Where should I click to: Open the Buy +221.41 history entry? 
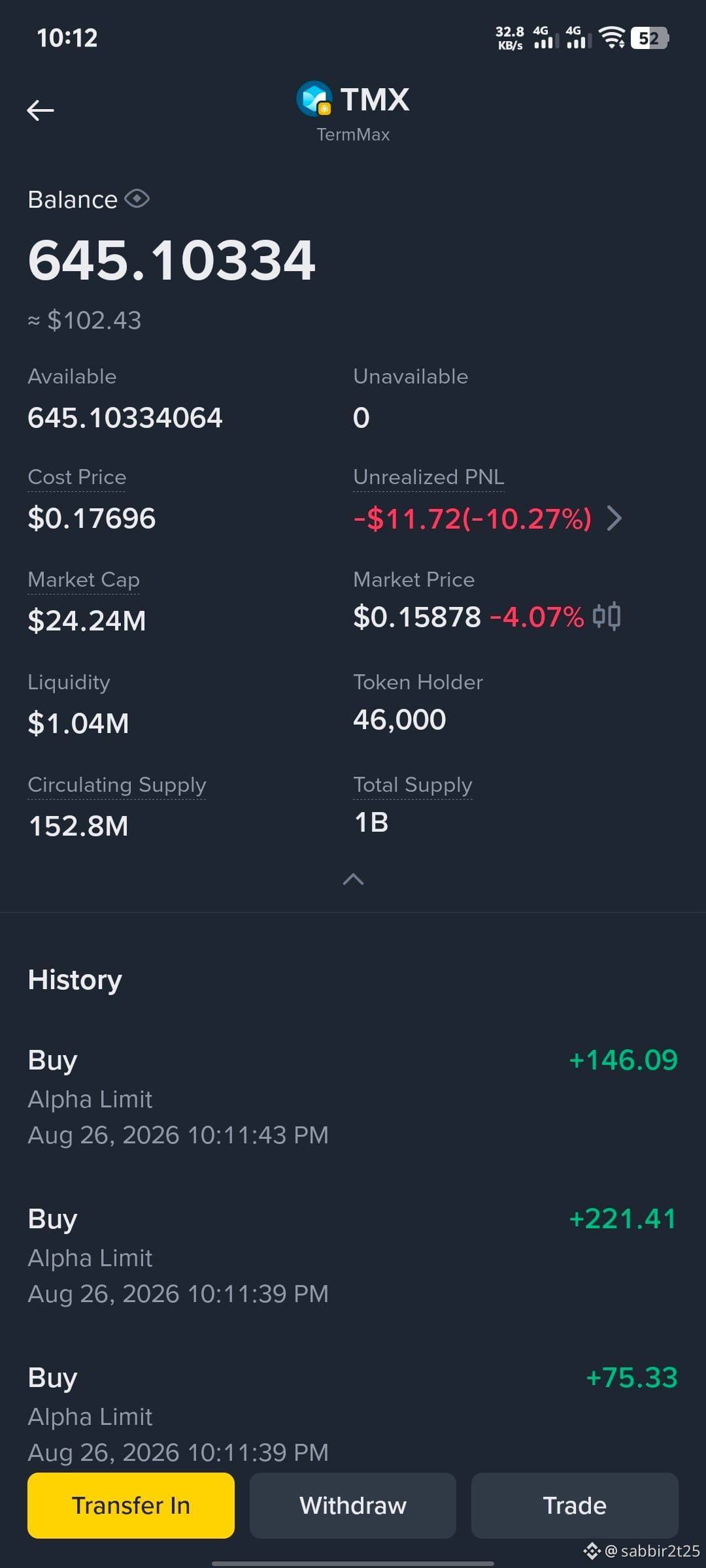(x=353, y=1256)
